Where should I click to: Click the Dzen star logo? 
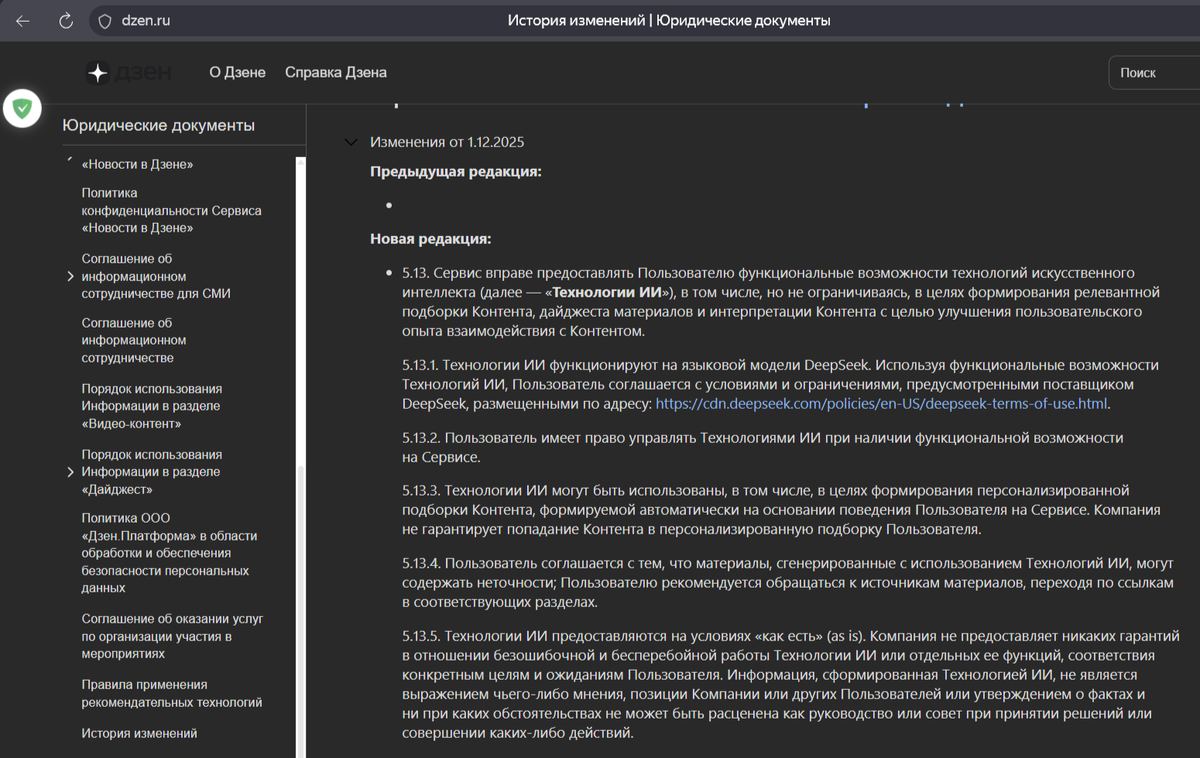click(97, 72)
